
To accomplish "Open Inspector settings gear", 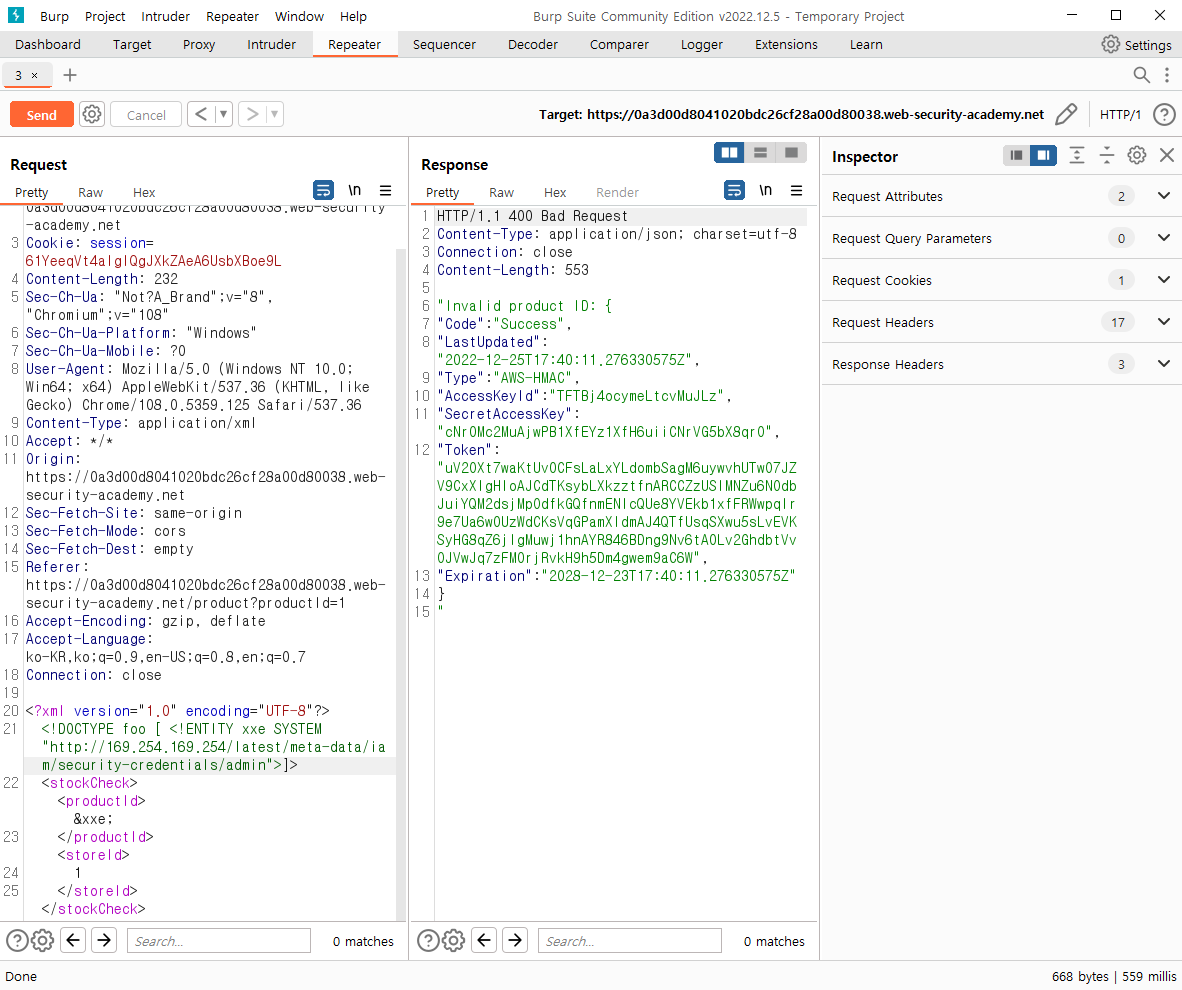I will (1137, 155).
